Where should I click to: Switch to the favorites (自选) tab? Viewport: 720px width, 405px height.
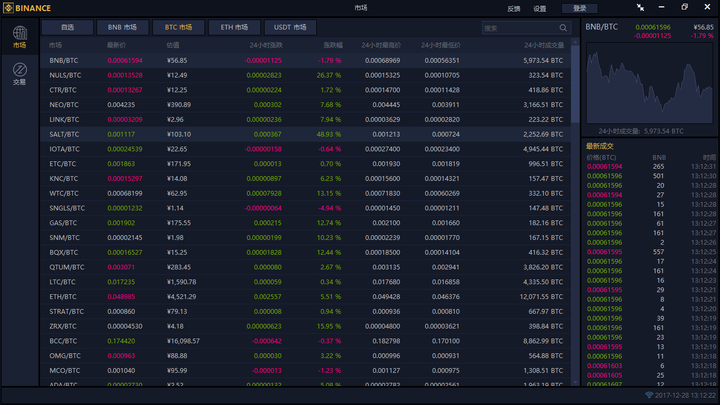tap(68, 28)
